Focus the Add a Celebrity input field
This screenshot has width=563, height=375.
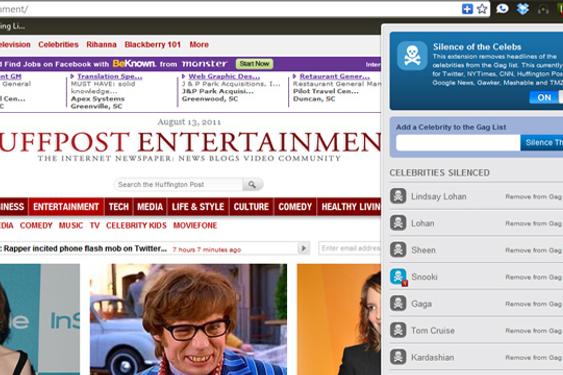[458, 143]
